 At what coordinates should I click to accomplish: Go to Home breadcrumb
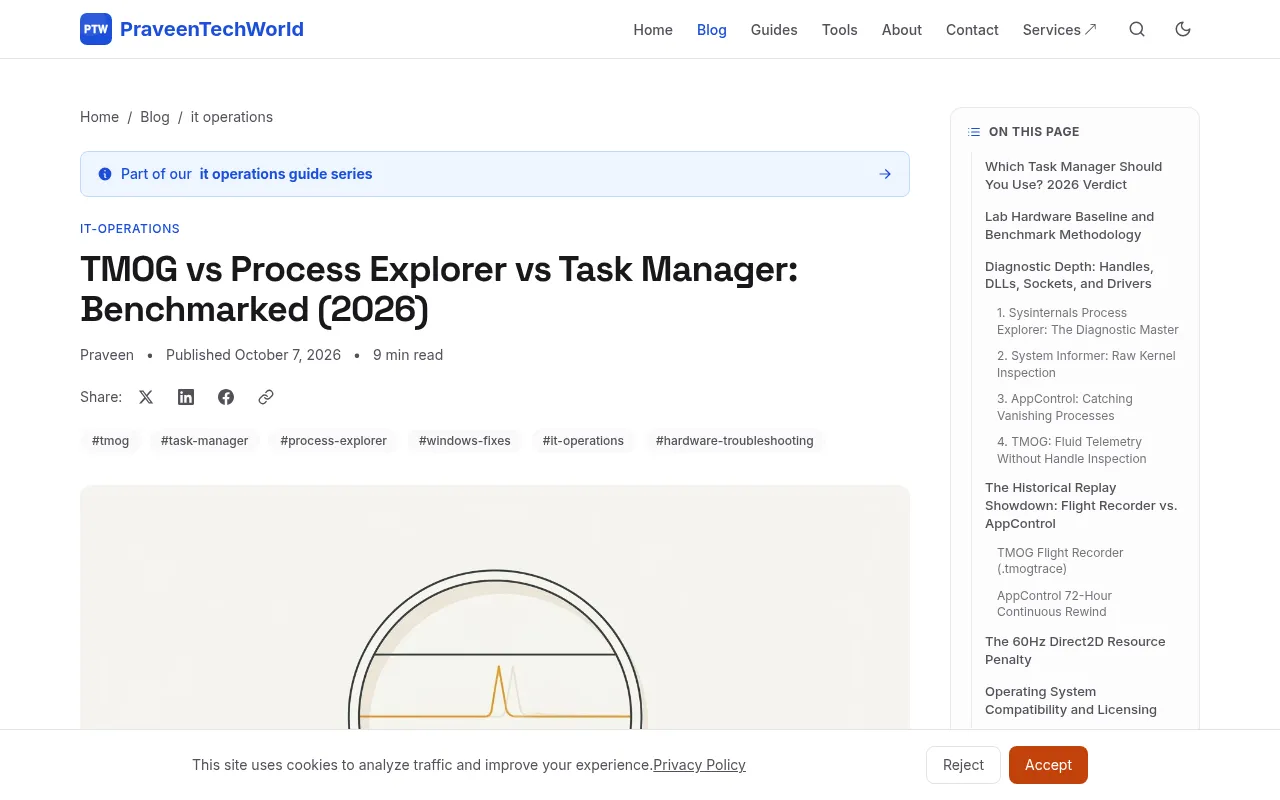coord(99,117)
